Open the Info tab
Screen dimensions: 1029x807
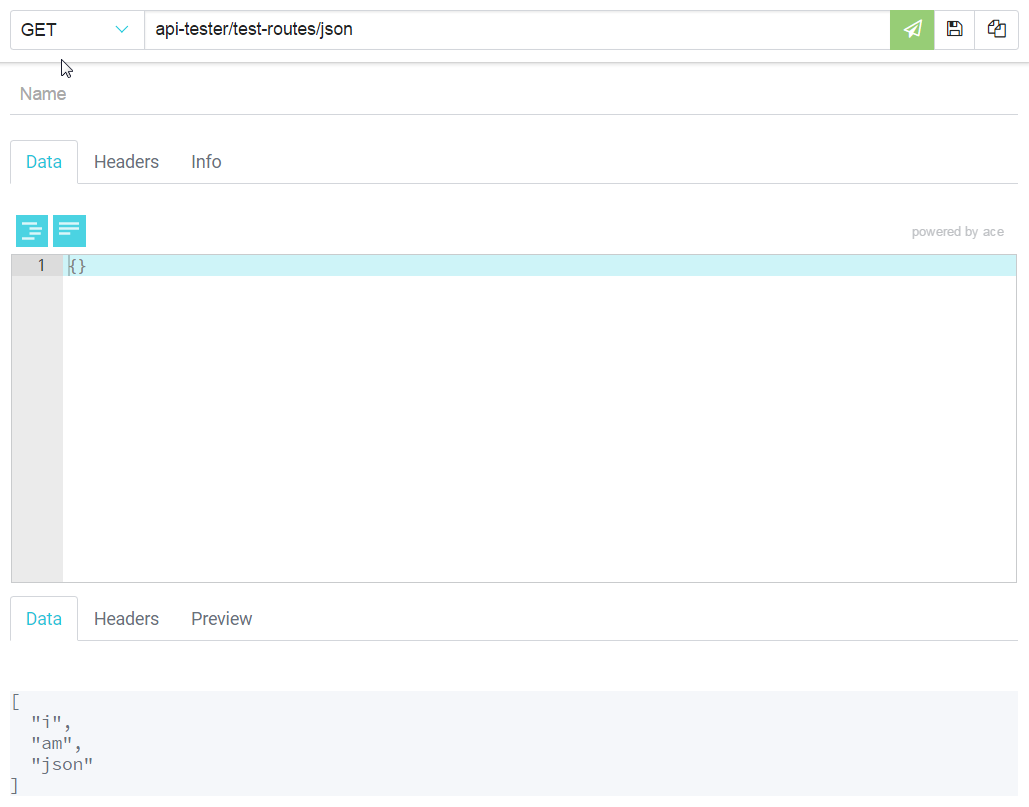(x=206, y=162)
